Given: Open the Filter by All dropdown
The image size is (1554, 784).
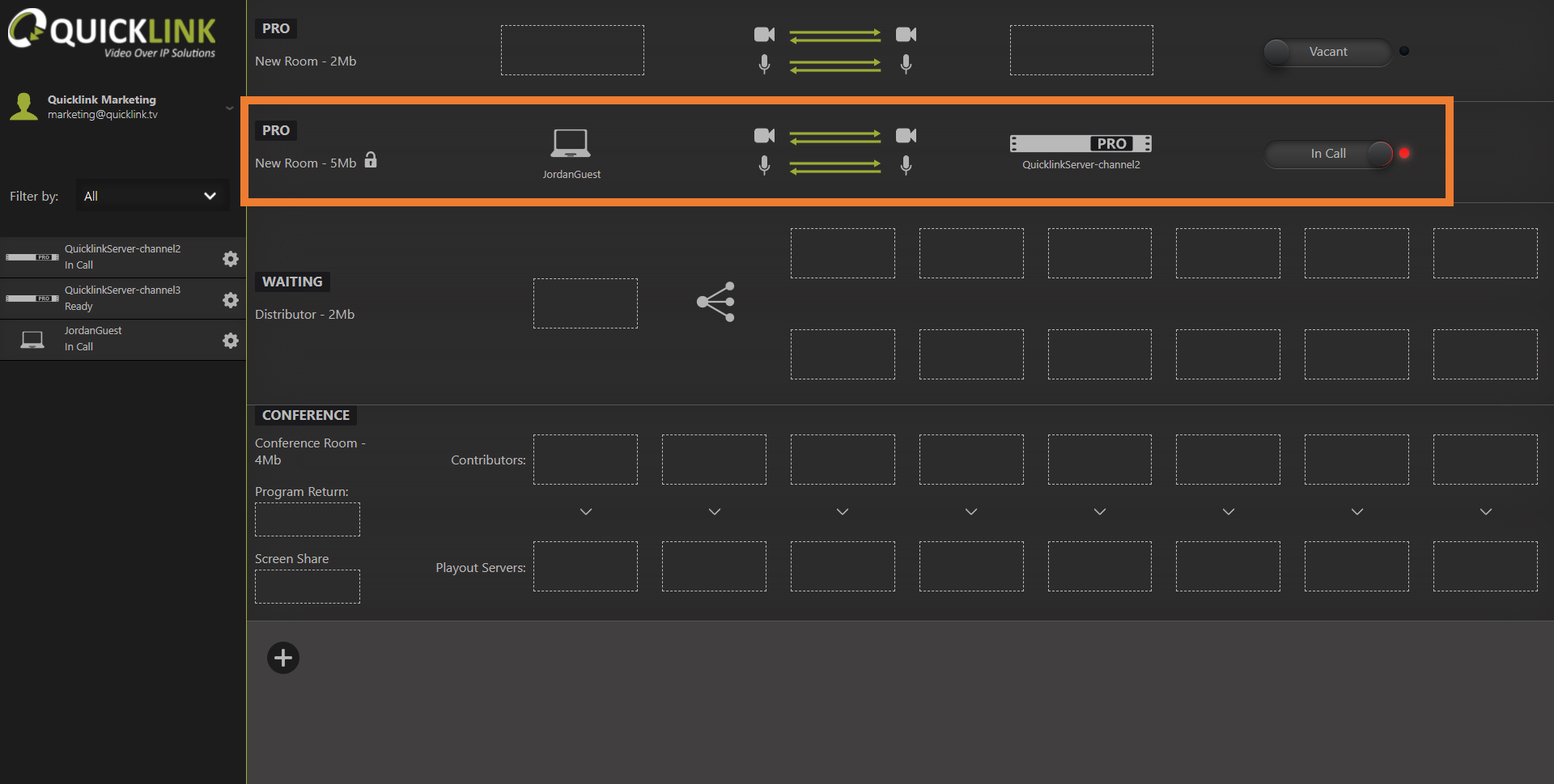Looking at the screenshot, I should 152,196.
